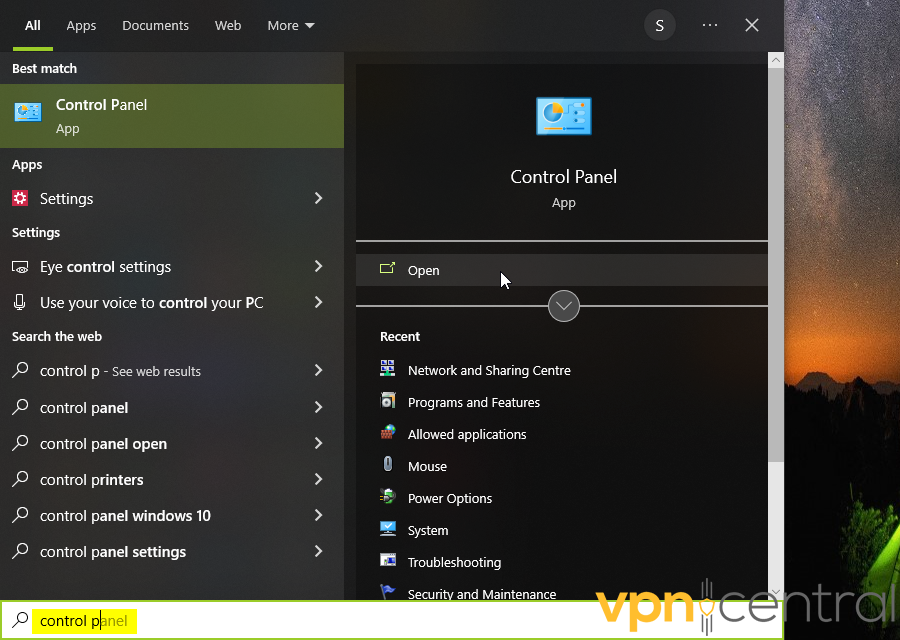Select 'control p - See web results'
900x640 pixels.
click(172, 371)
